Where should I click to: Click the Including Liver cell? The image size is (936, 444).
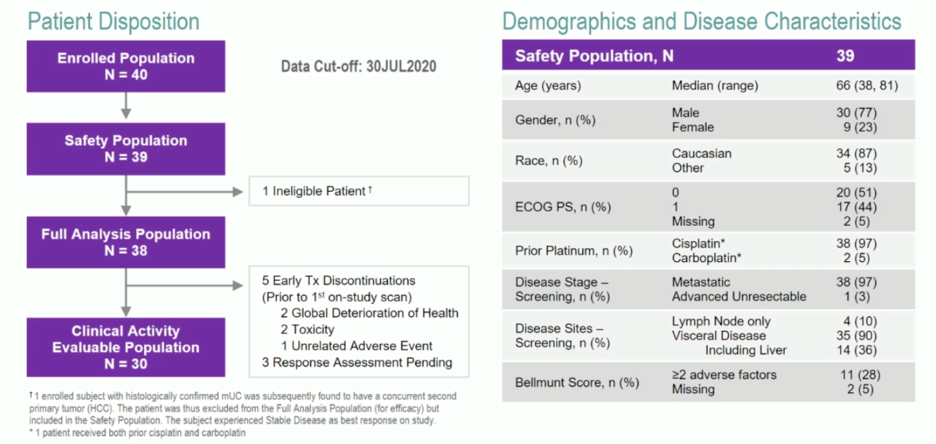[x=746, y=350]
